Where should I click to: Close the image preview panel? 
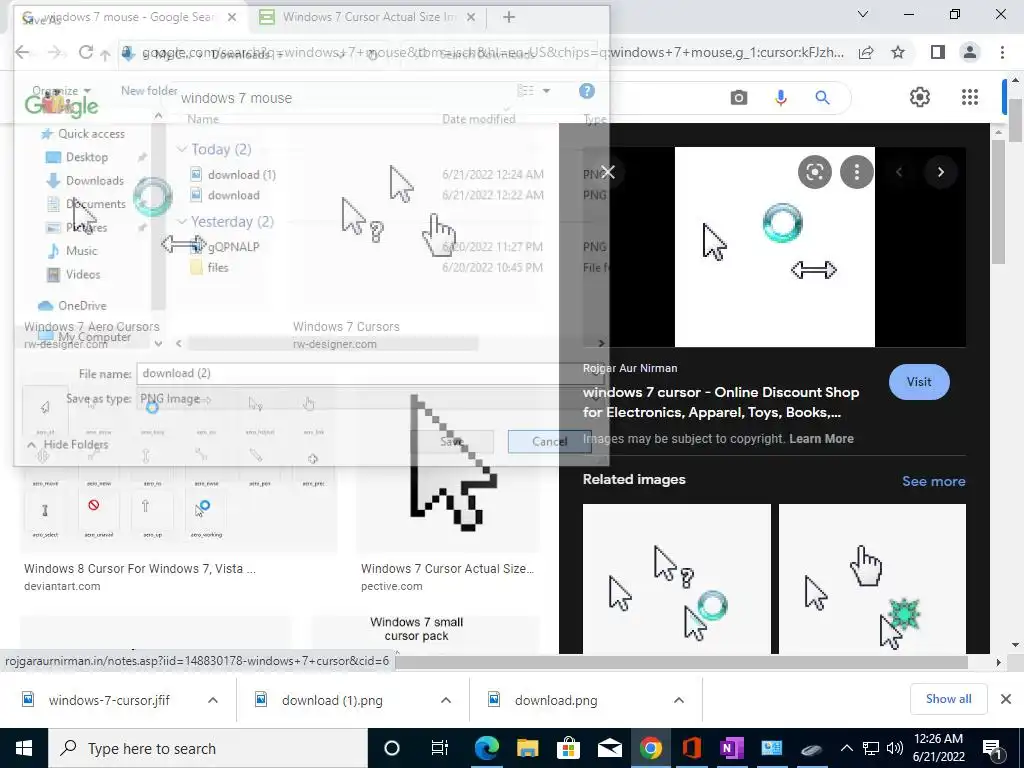pyautogui.click(x=608, y=172)
